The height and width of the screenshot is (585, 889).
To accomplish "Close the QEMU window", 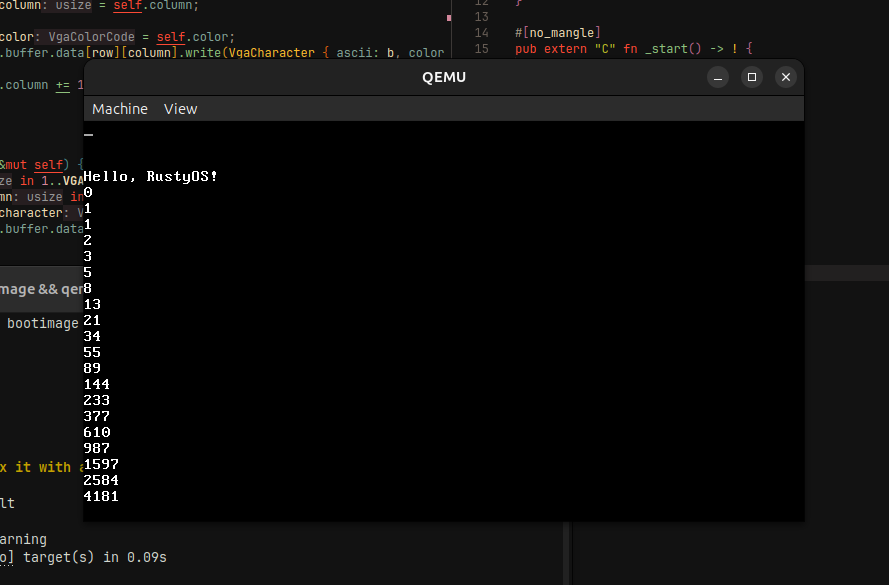I will pyautogui.click(x=786, y=77).
